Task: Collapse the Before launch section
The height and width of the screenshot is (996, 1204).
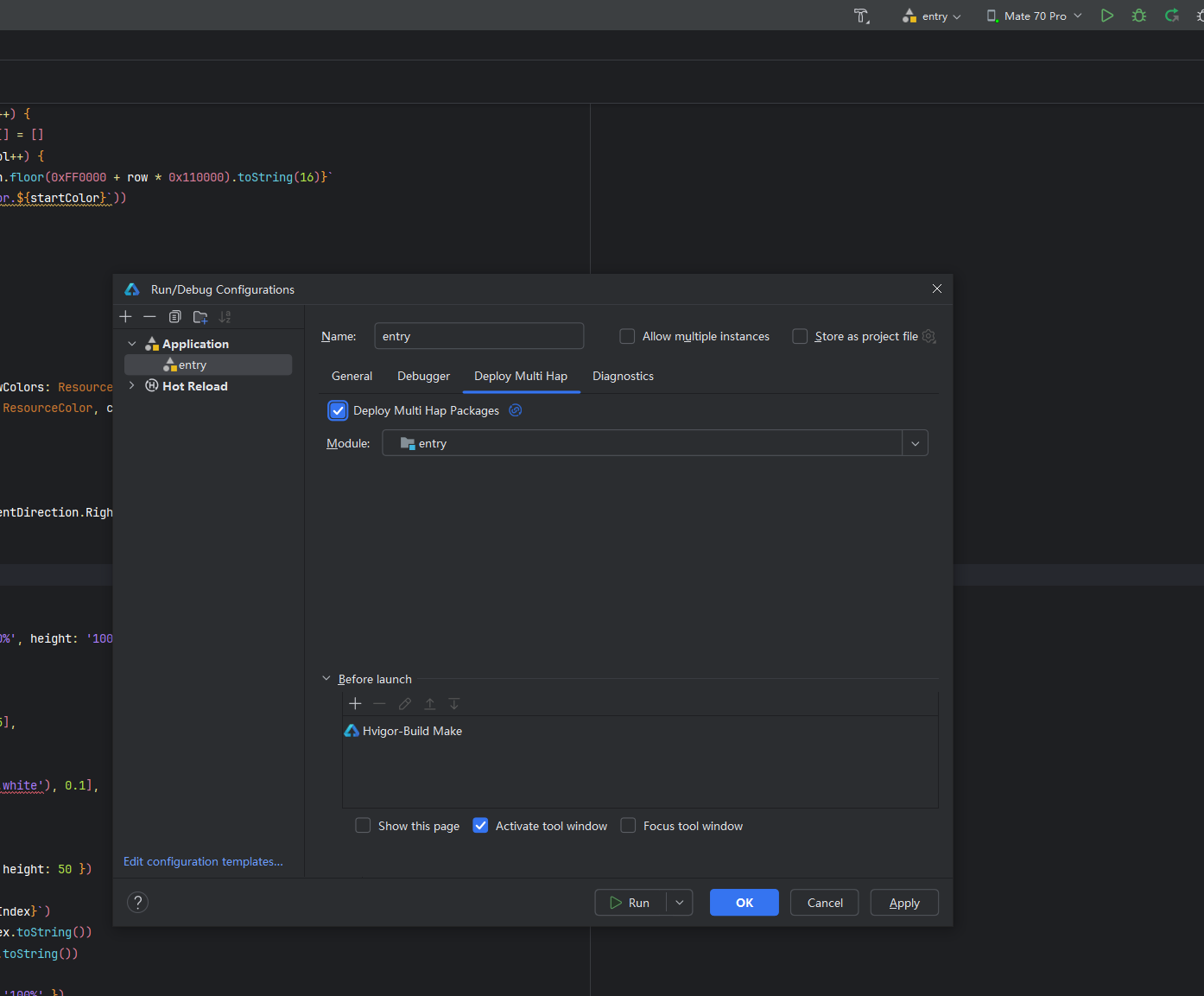Action: (x=326, y=679)
